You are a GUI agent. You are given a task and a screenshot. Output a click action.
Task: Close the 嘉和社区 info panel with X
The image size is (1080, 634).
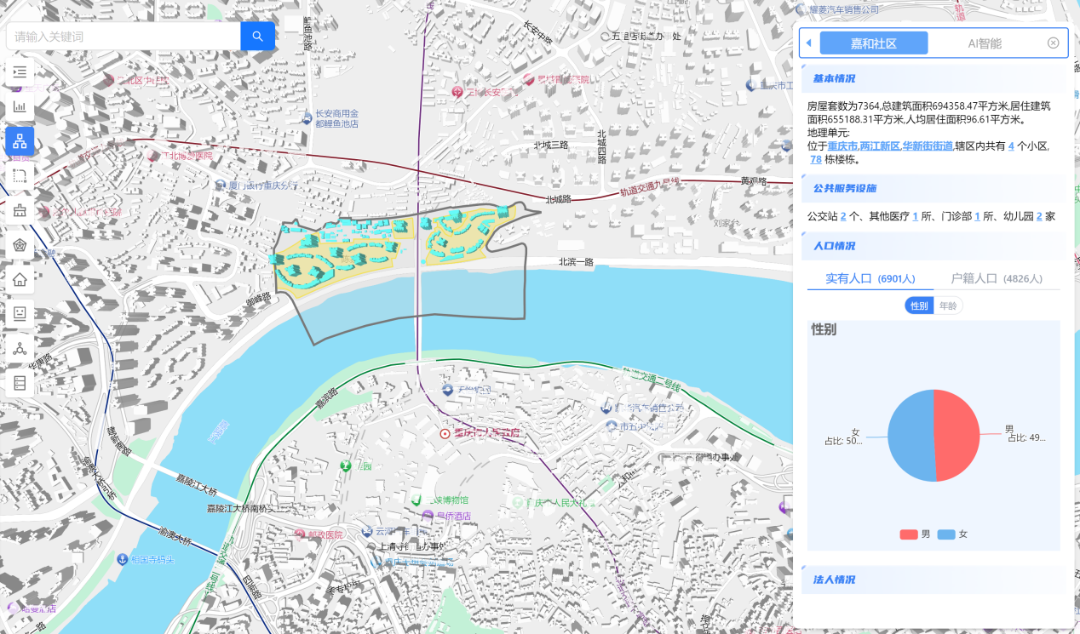(x=1053, y=43)
